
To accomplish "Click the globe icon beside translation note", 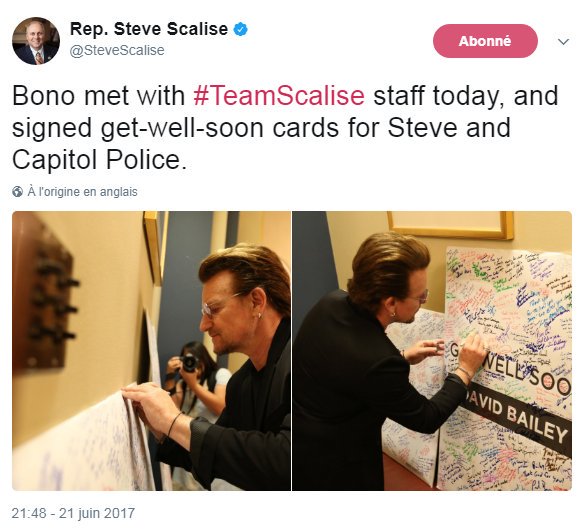I will [x=17, y=192].
